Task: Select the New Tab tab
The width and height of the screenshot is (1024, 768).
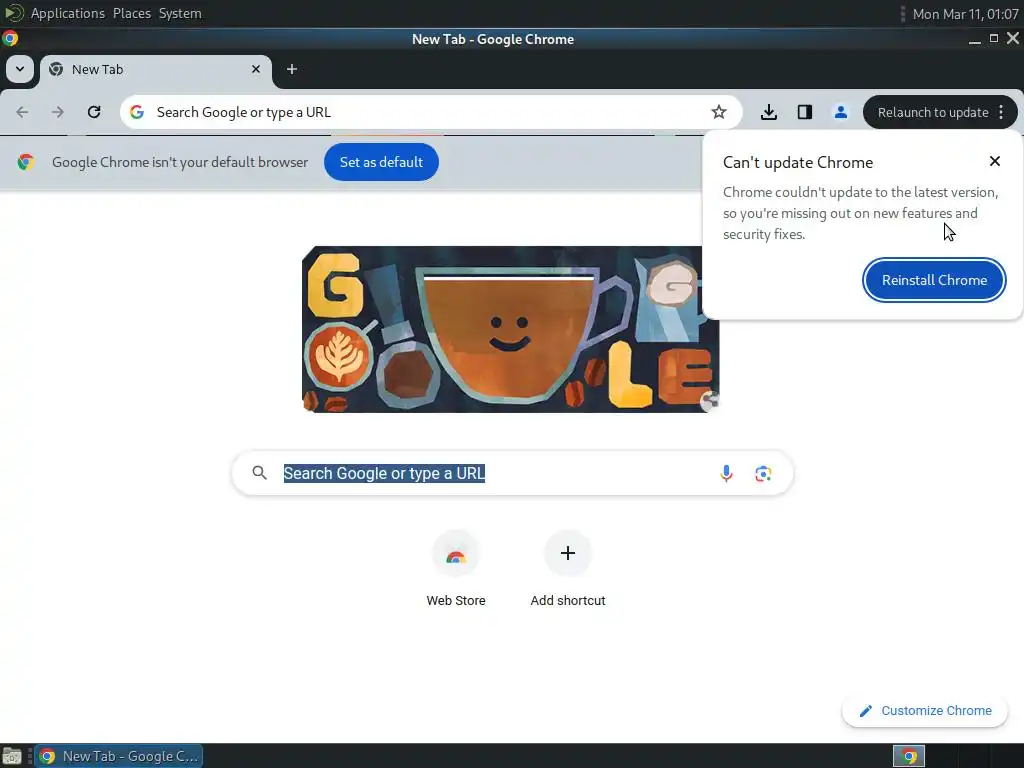Action: 155,69
